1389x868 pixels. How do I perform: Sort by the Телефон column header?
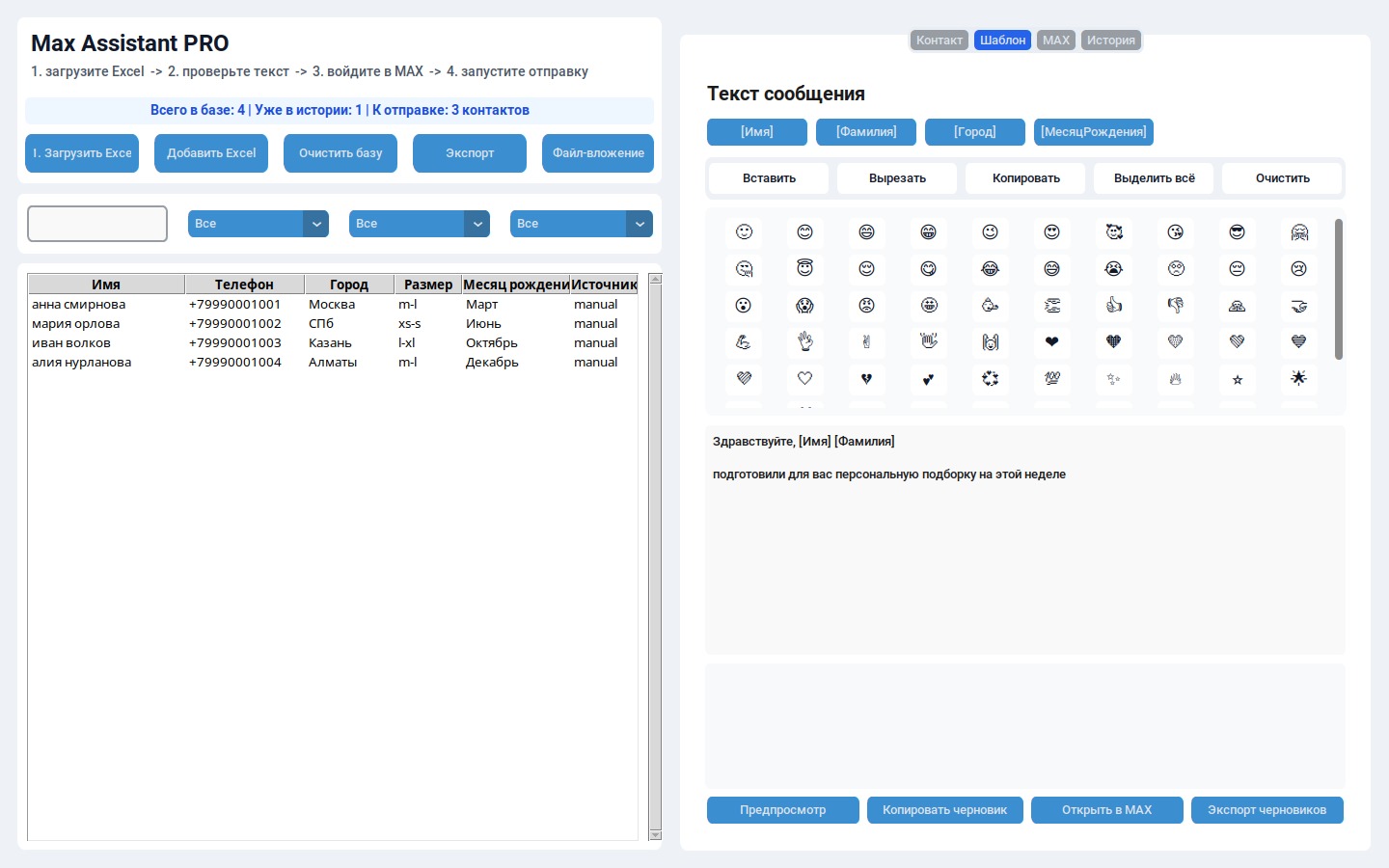[x=244, y=285]
